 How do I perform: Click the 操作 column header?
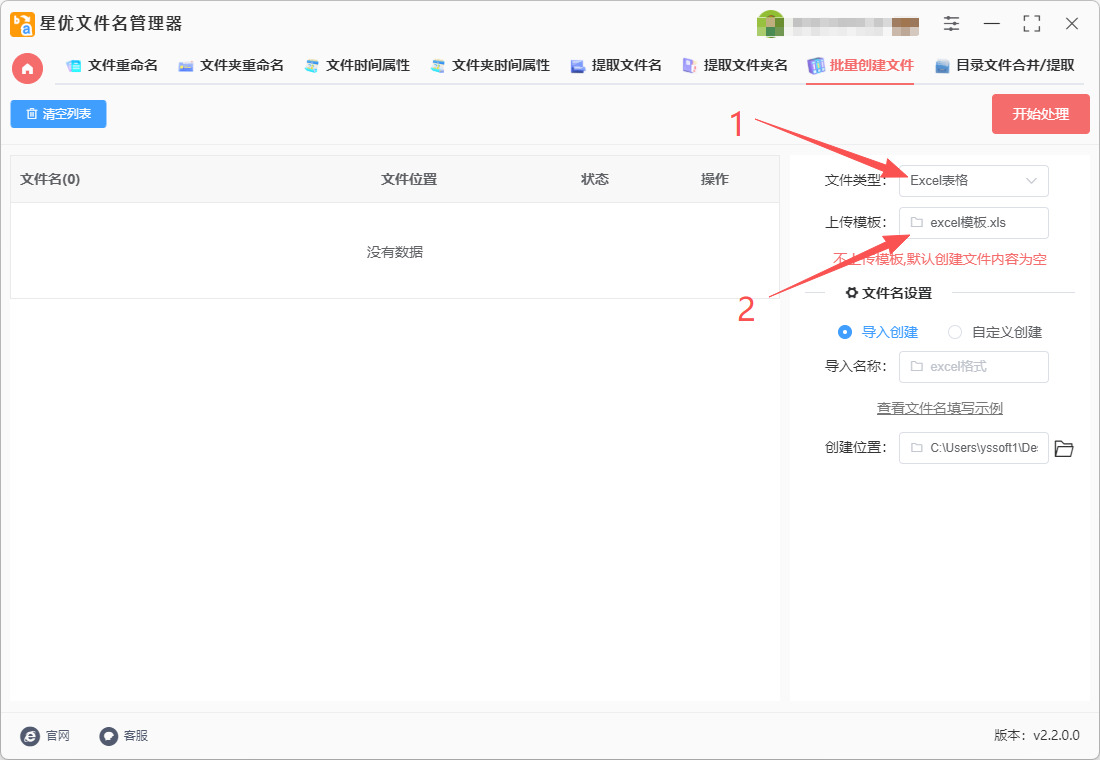(x=715, y=180)
